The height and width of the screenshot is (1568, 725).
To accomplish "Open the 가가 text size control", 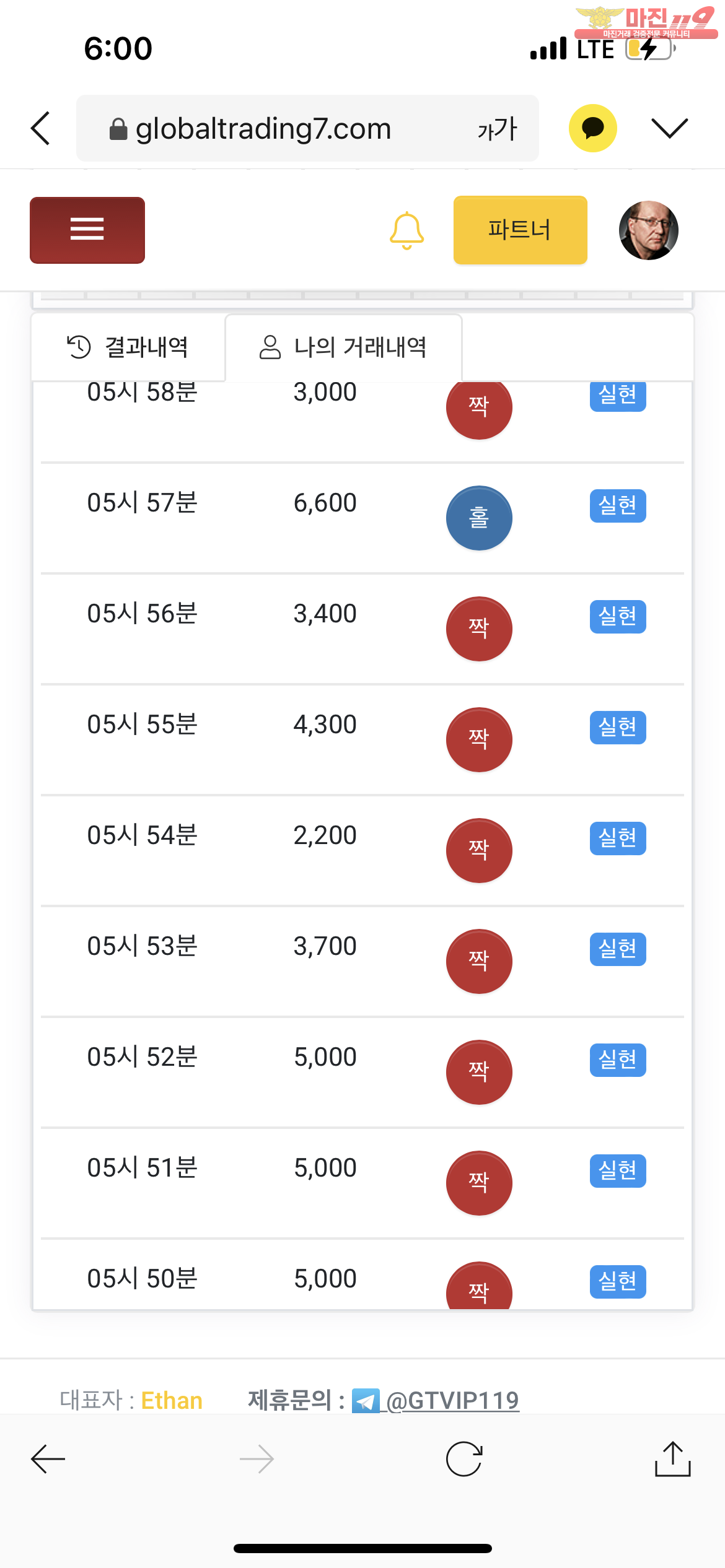I will 497,129.
